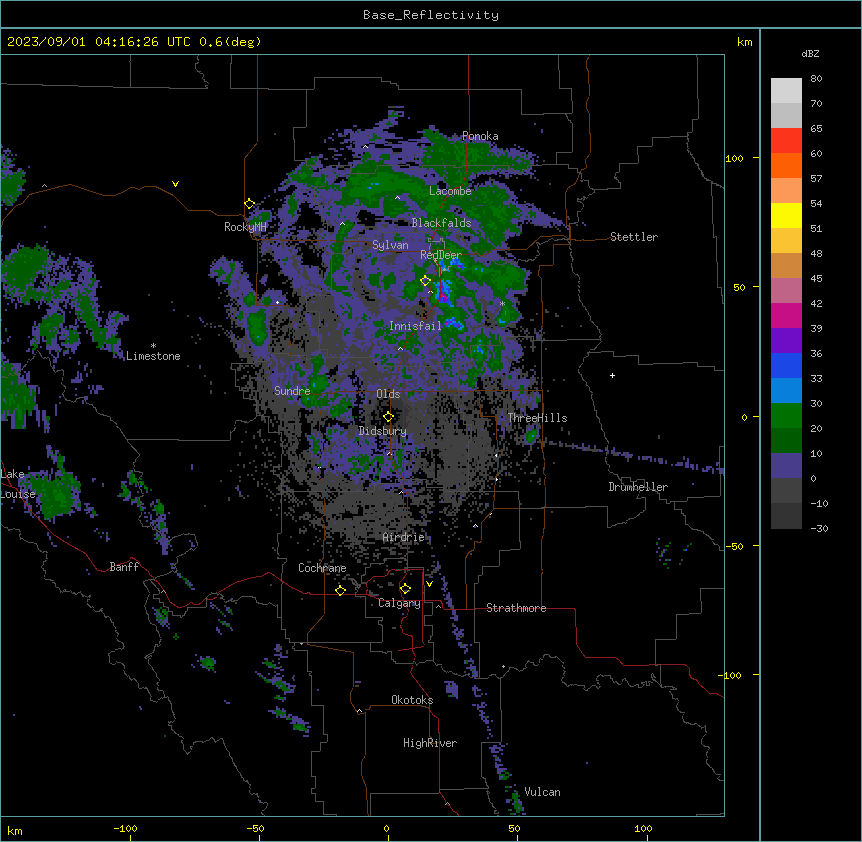Viewport: 862px width, 842px height.
Task: Click the RedDeer city label
Action: [441, 255]
